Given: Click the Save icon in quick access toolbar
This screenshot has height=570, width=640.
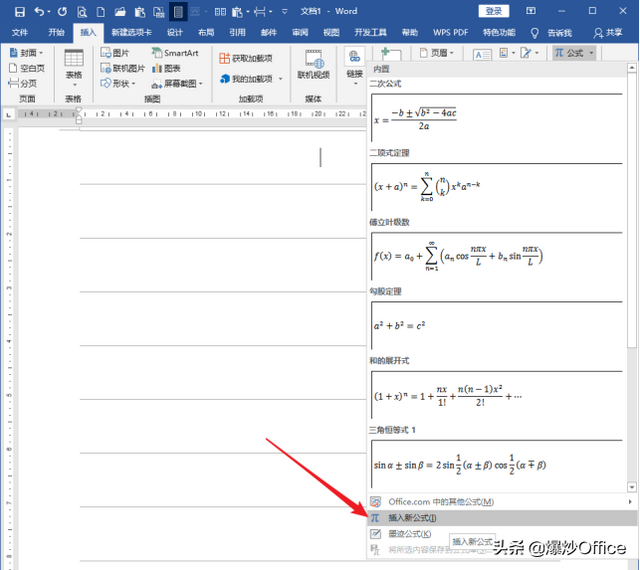Looking at the screenshot, I should click(x=20, y=11).
